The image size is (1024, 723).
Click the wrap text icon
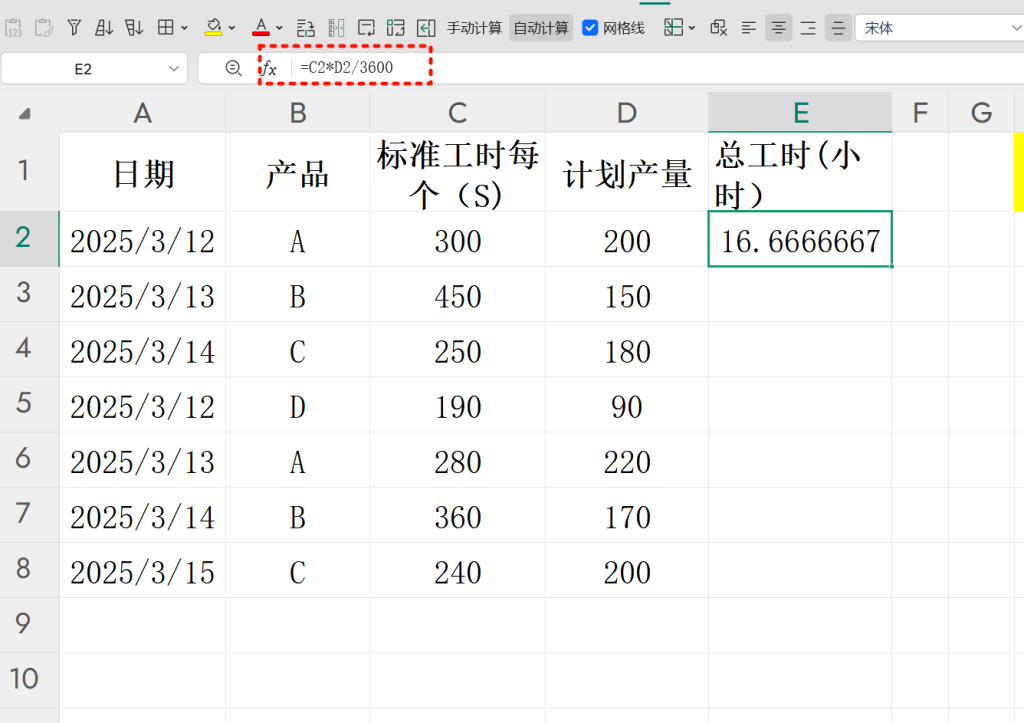(x=366, y=28)
